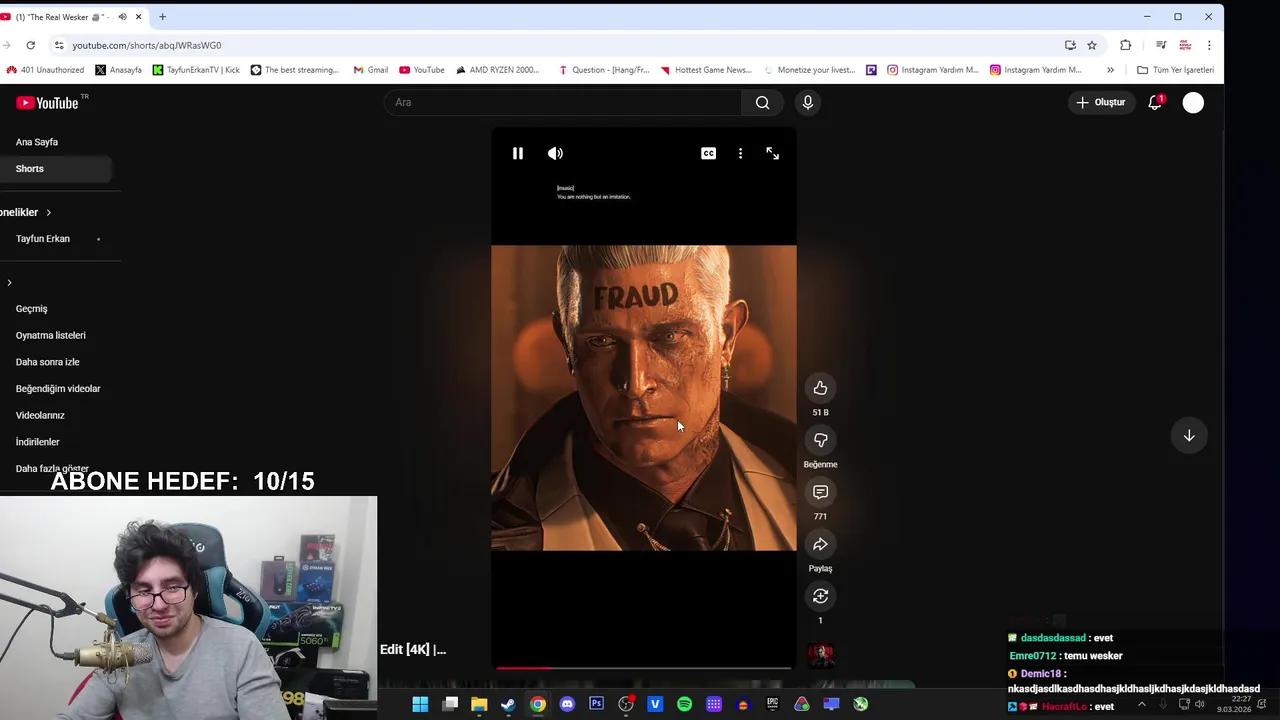Open the comments showing 771 comments
Image resolution: width=1280 pixels, height=720 pixels.
[x=820, y=492]
